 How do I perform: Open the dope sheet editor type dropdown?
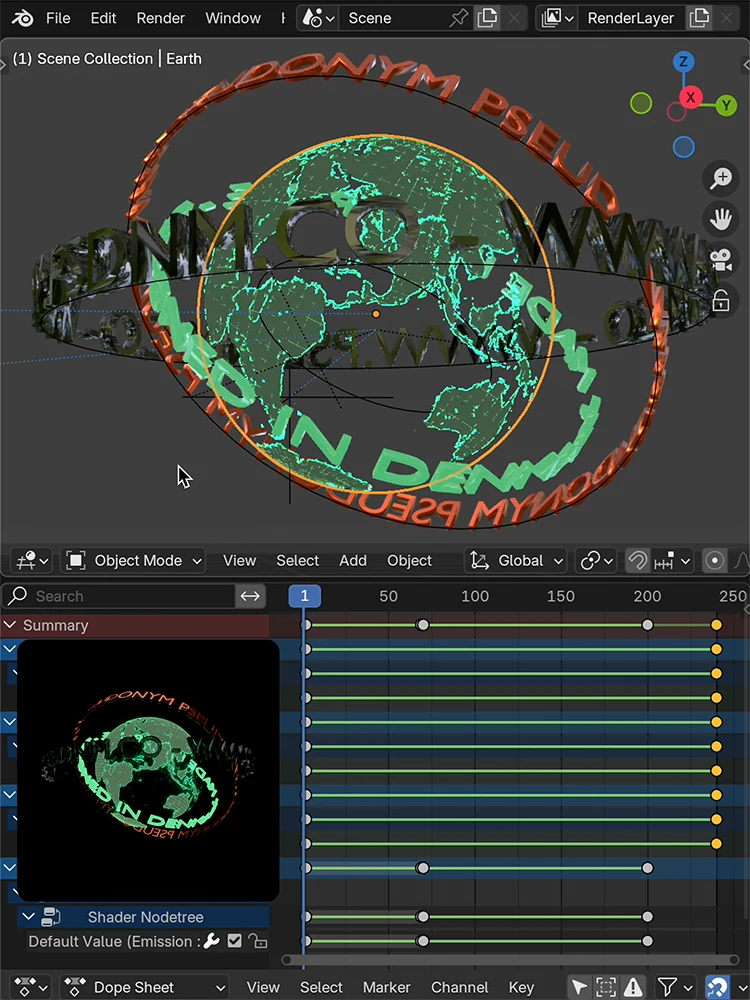point(32,988)
